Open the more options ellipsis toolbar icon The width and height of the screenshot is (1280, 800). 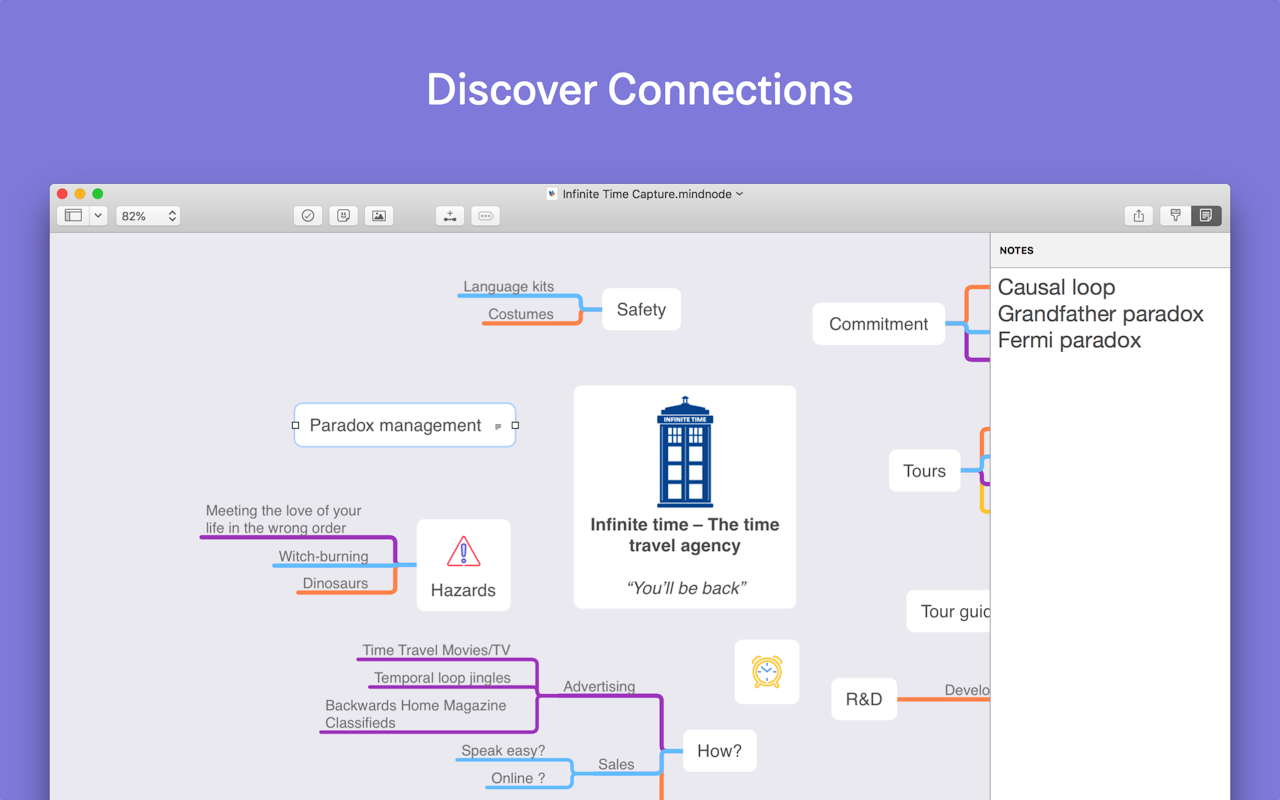(485, 215)
